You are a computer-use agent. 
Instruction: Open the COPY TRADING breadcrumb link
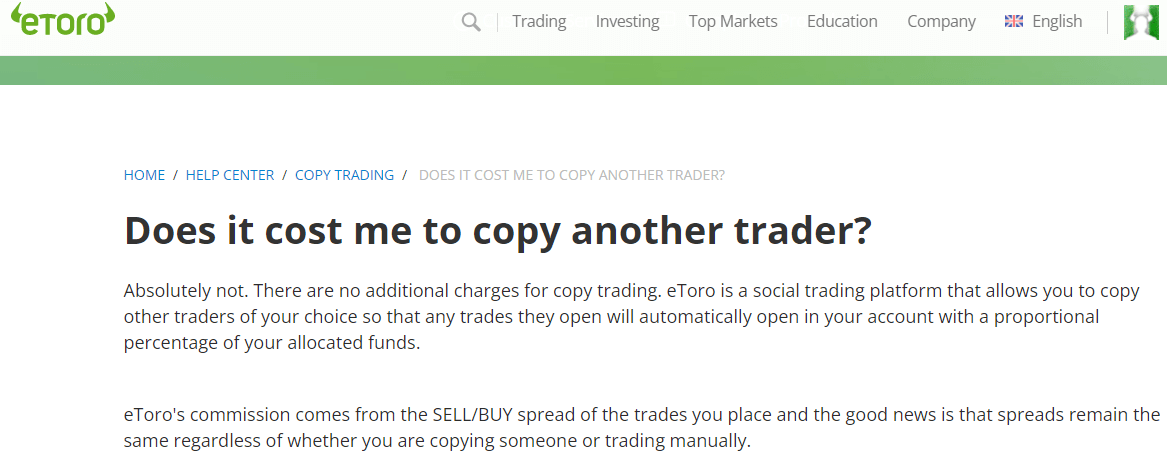pyautogui.click(x=345, y=176)
